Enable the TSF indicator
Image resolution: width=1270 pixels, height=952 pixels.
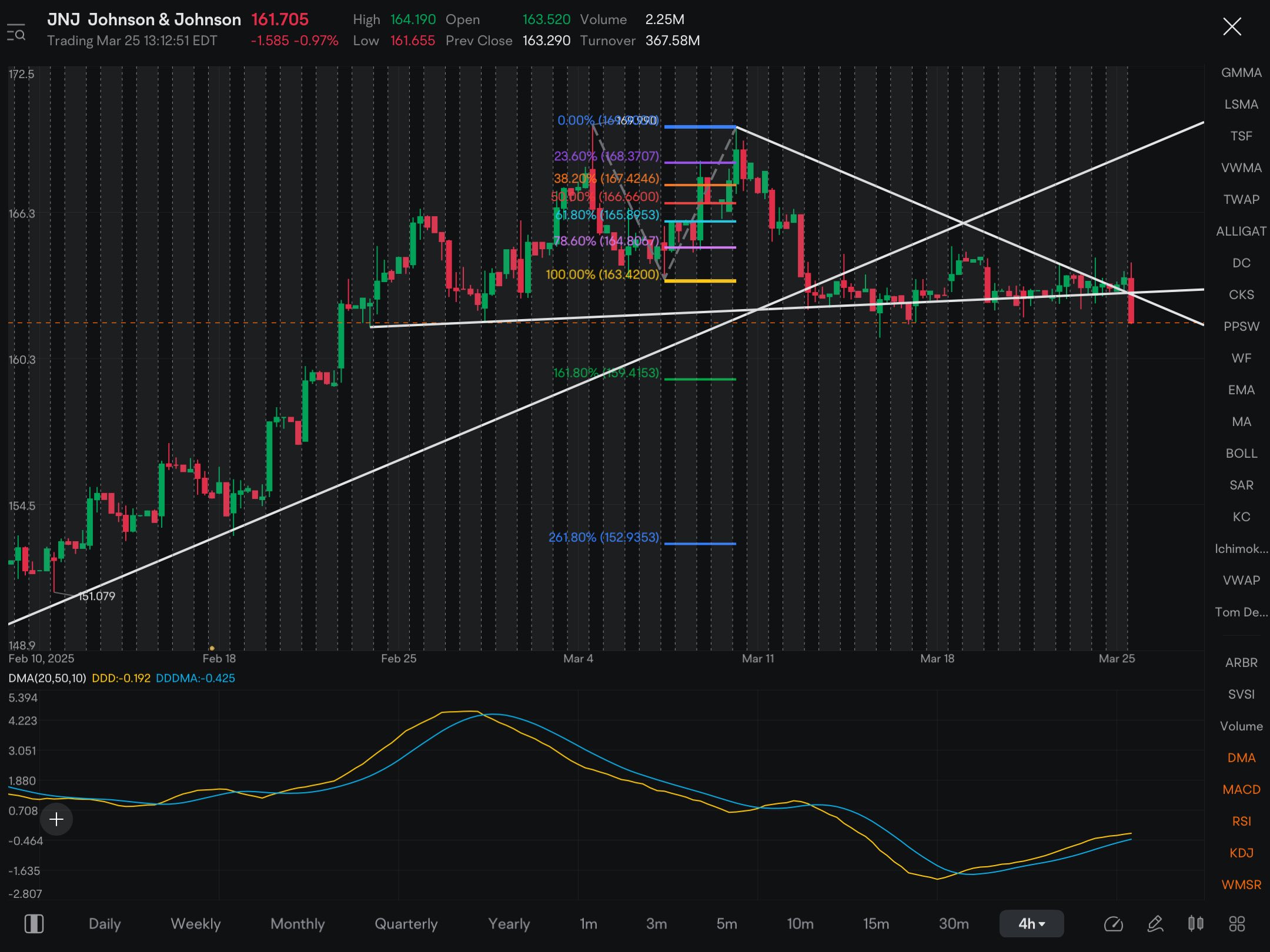click(x=1241, y=136)
